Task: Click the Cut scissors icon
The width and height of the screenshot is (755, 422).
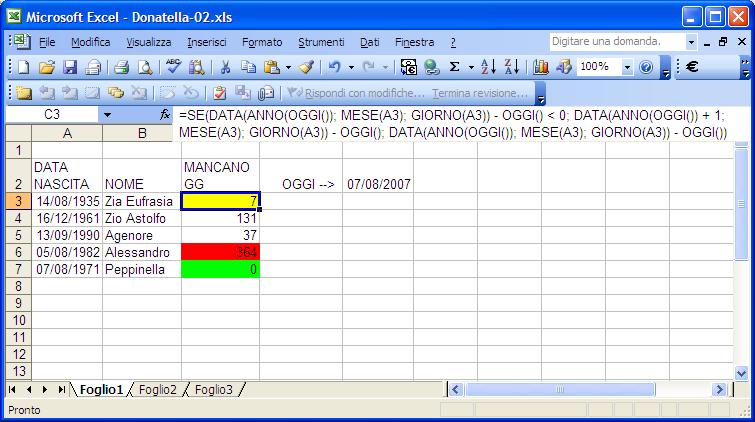Action: point(225,67)
